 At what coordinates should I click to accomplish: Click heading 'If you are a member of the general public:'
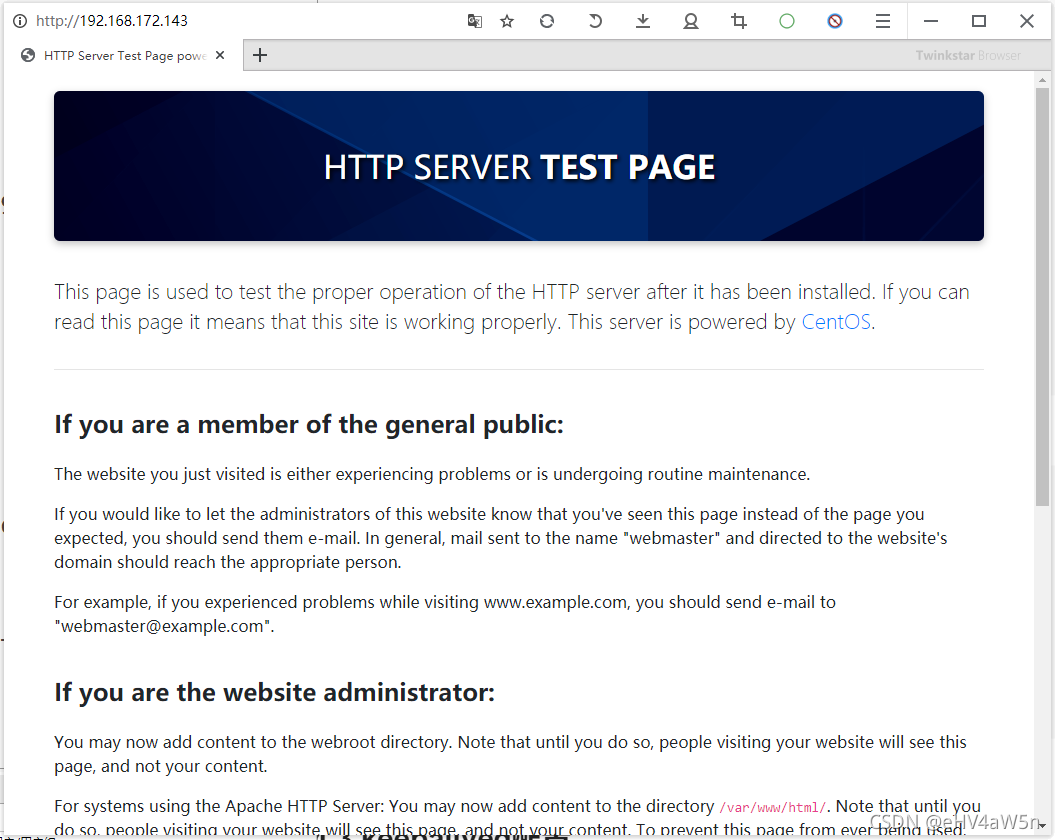[x=309, y=425]
